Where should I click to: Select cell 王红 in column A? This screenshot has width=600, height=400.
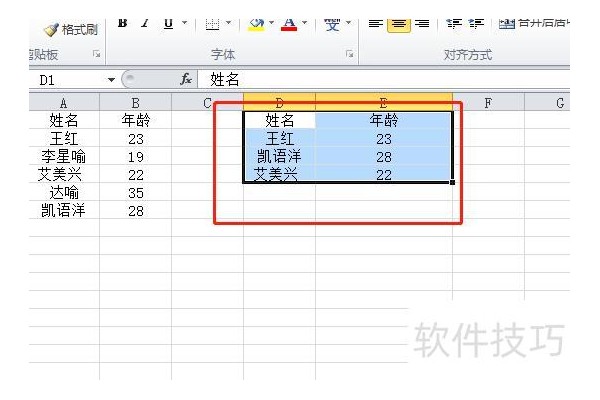(64, 138)
